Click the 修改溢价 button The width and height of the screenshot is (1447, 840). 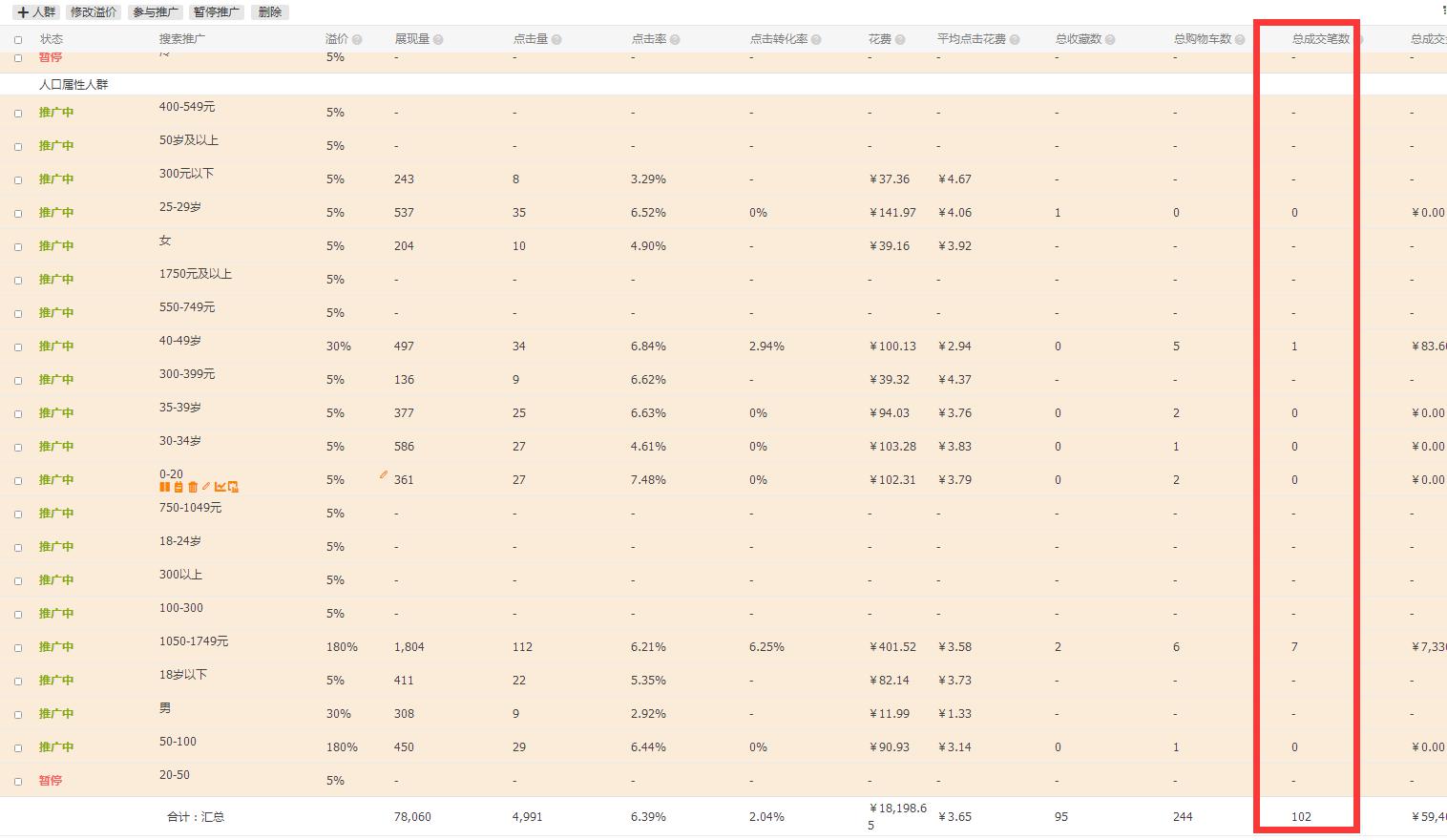coord(94,12)
